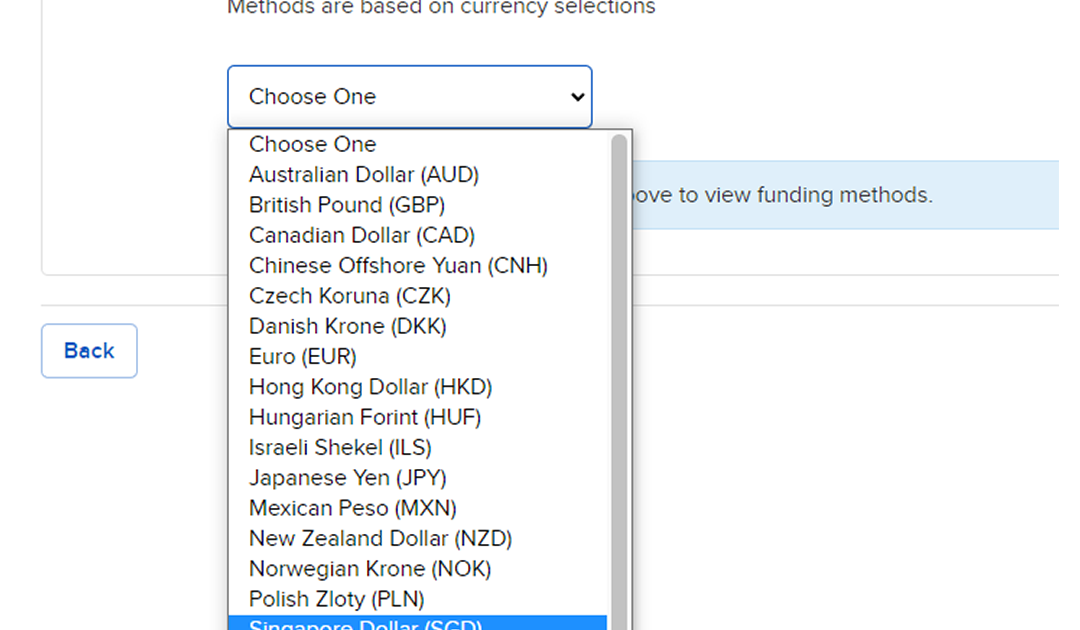Viewport: 1080px width, 630px height.
Task: Select Mexican Peso (MXN) currency
Action: click(x=353, y=508)
